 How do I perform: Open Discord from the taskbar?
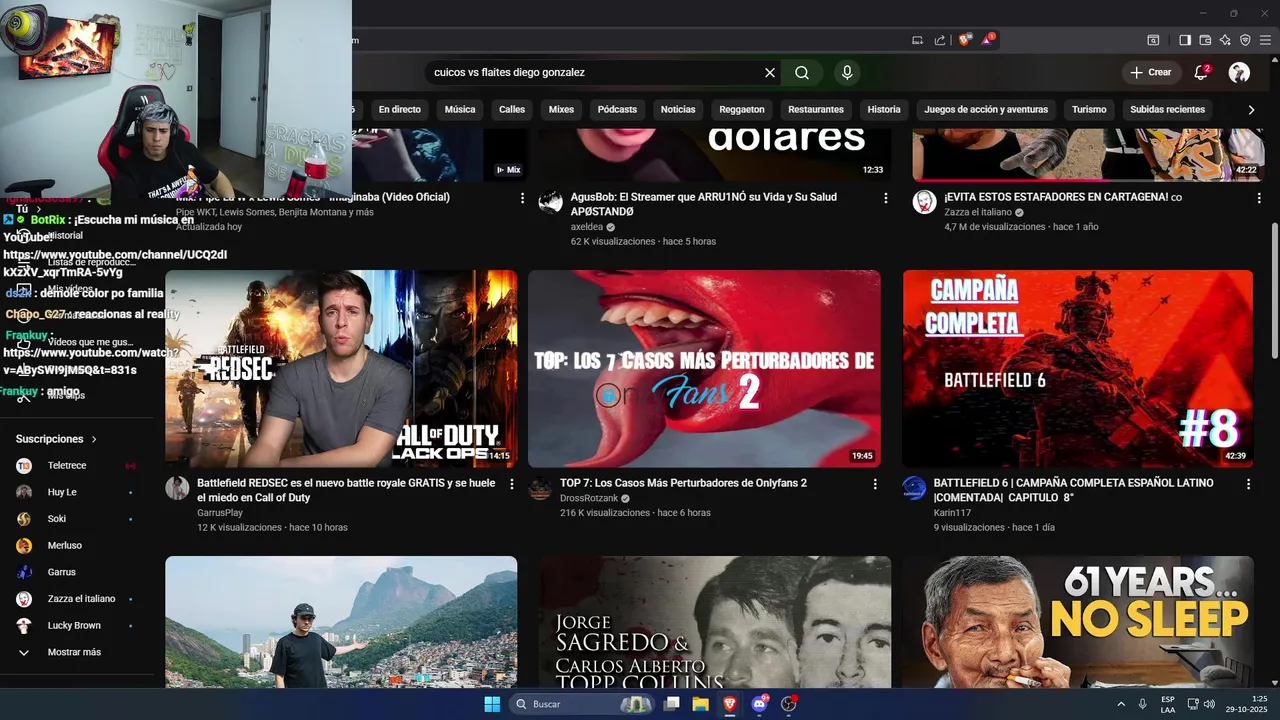pos(759,704)
